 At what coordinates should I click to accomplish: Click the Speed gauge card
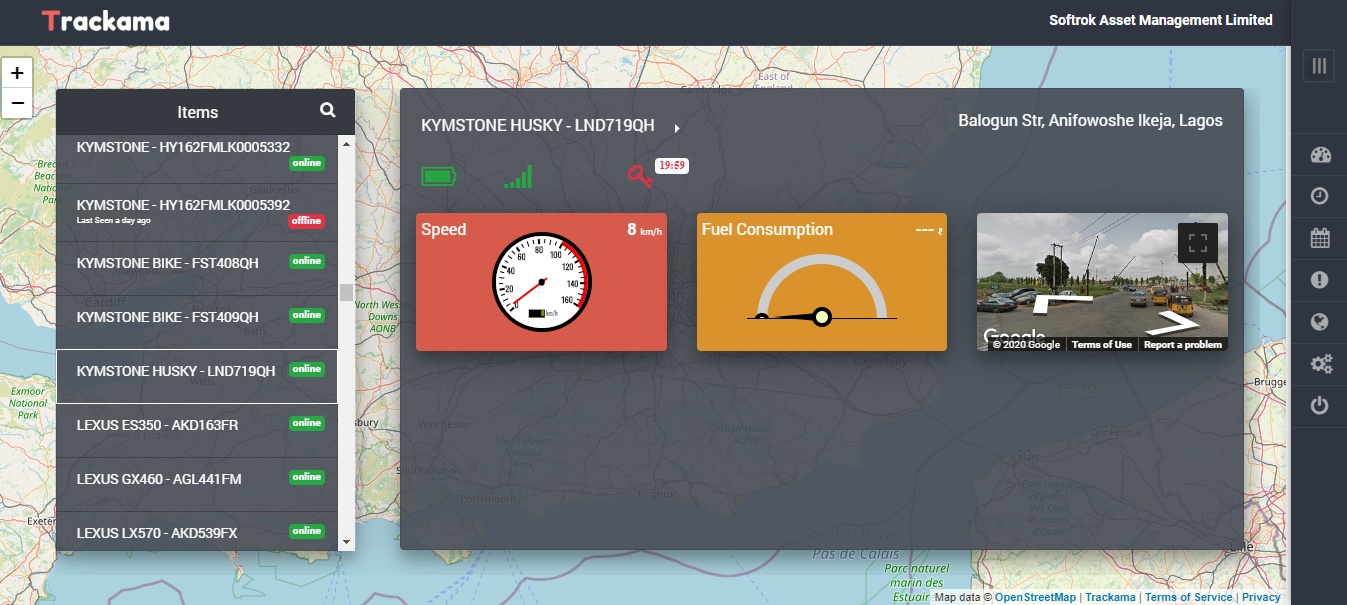click(x=541, y=282)
